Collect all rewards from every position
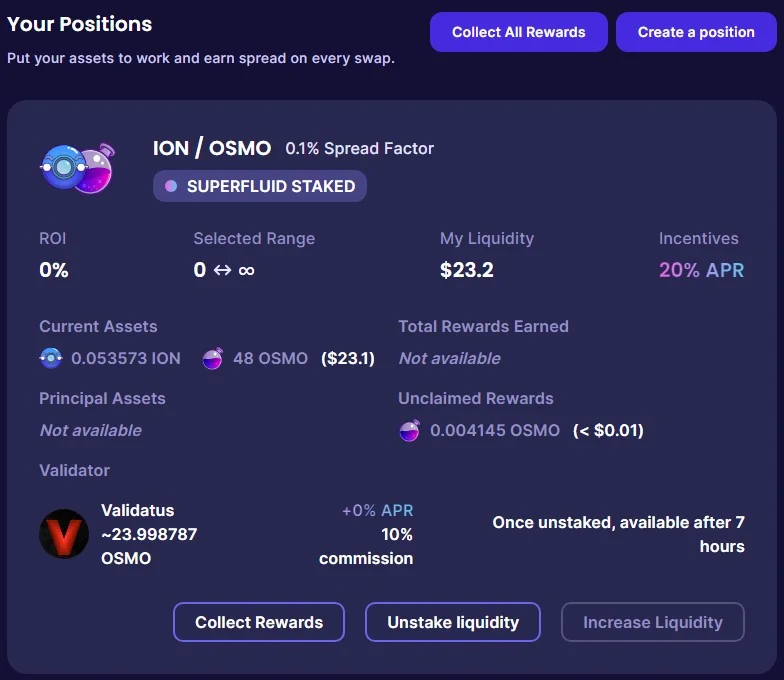Viewport: 784px width, 680px height. click(x=518, y=32)
